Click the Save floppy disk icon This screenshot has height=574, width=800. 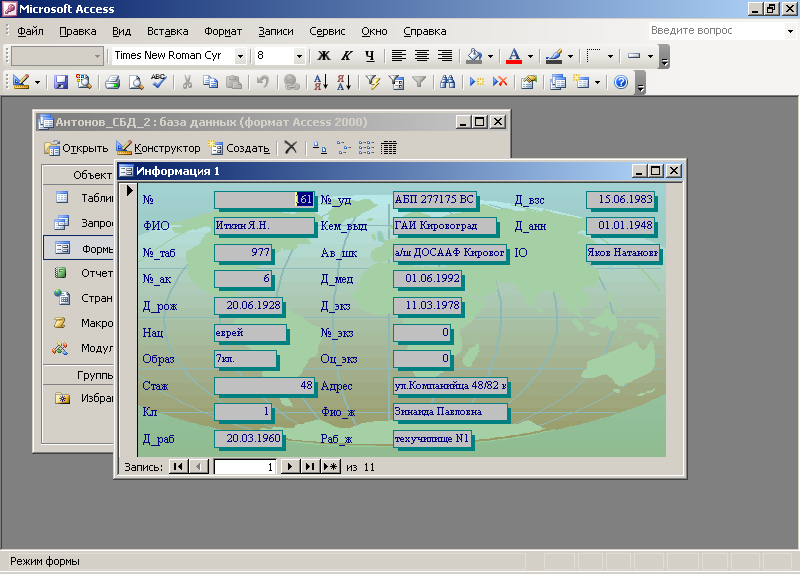pos(61,82)
